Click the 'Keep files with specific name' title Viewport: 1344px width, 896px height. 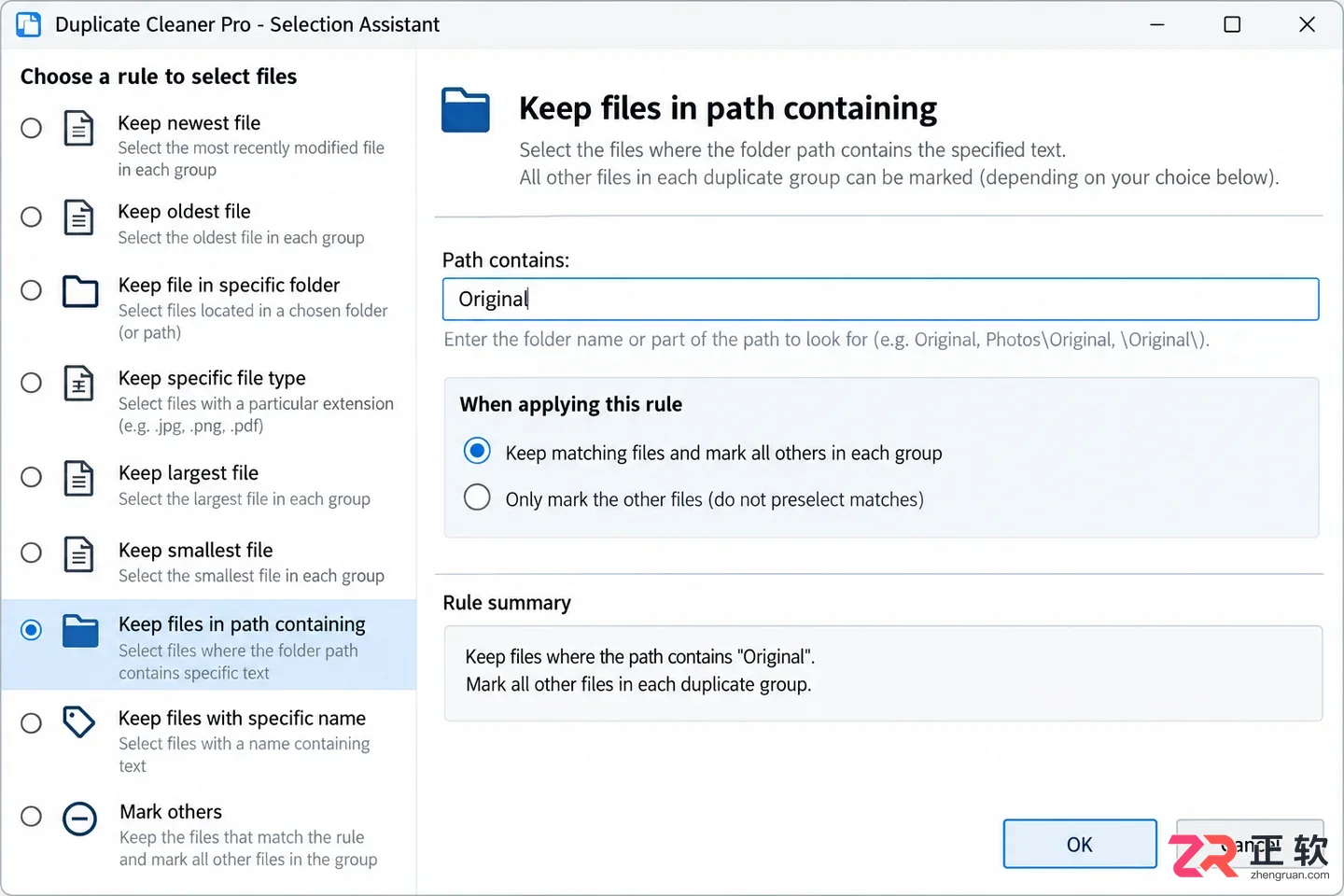click(x=243, y=719)
